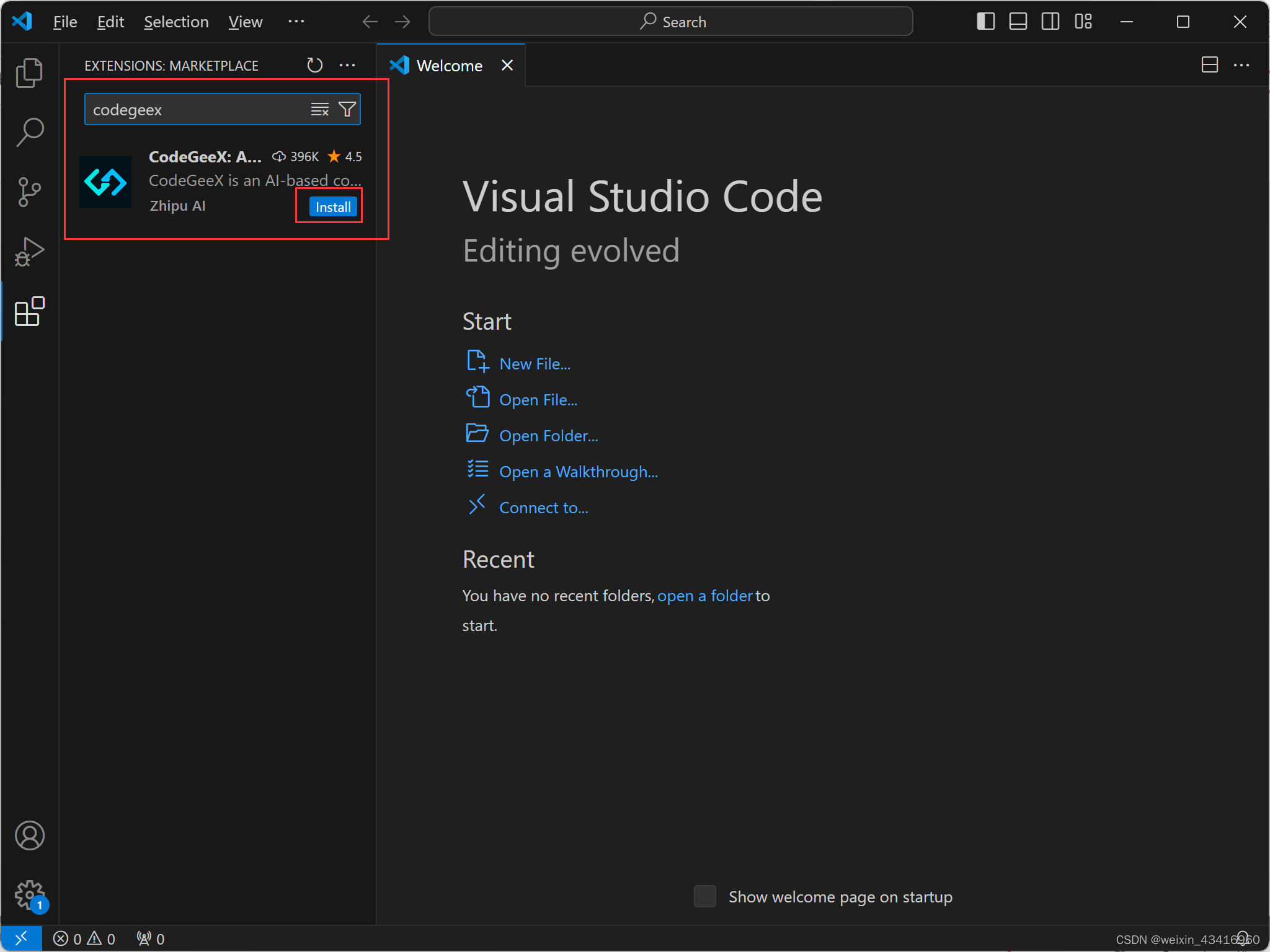Refresh the extensions marketplace list
Image resolution: width=1270 pixels, height=952 pixels.
(x=315, y=65)
